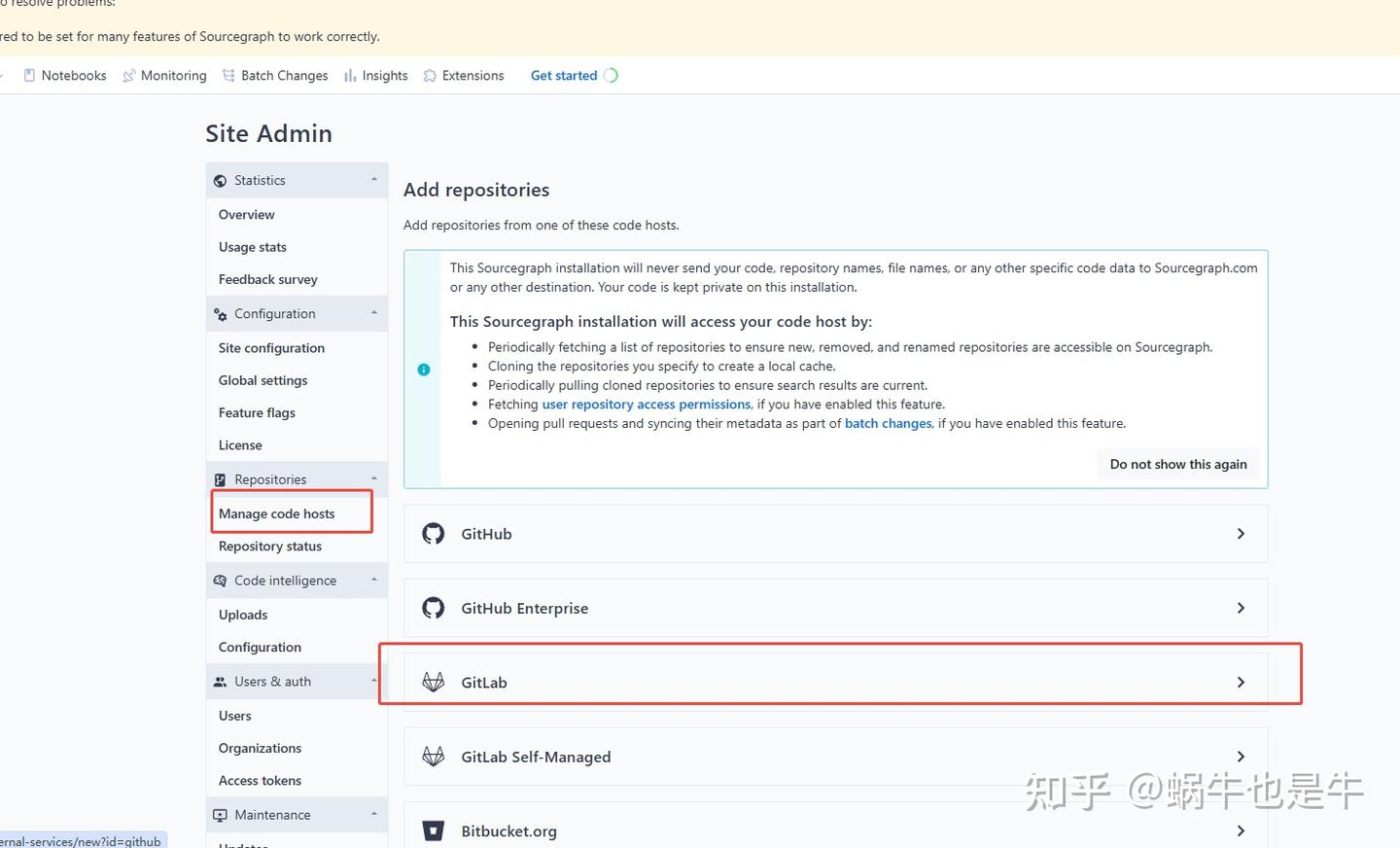This screenshot has width=1400, height=848.
Task: Go to Usage stats
Action: (x=253, y=247)
